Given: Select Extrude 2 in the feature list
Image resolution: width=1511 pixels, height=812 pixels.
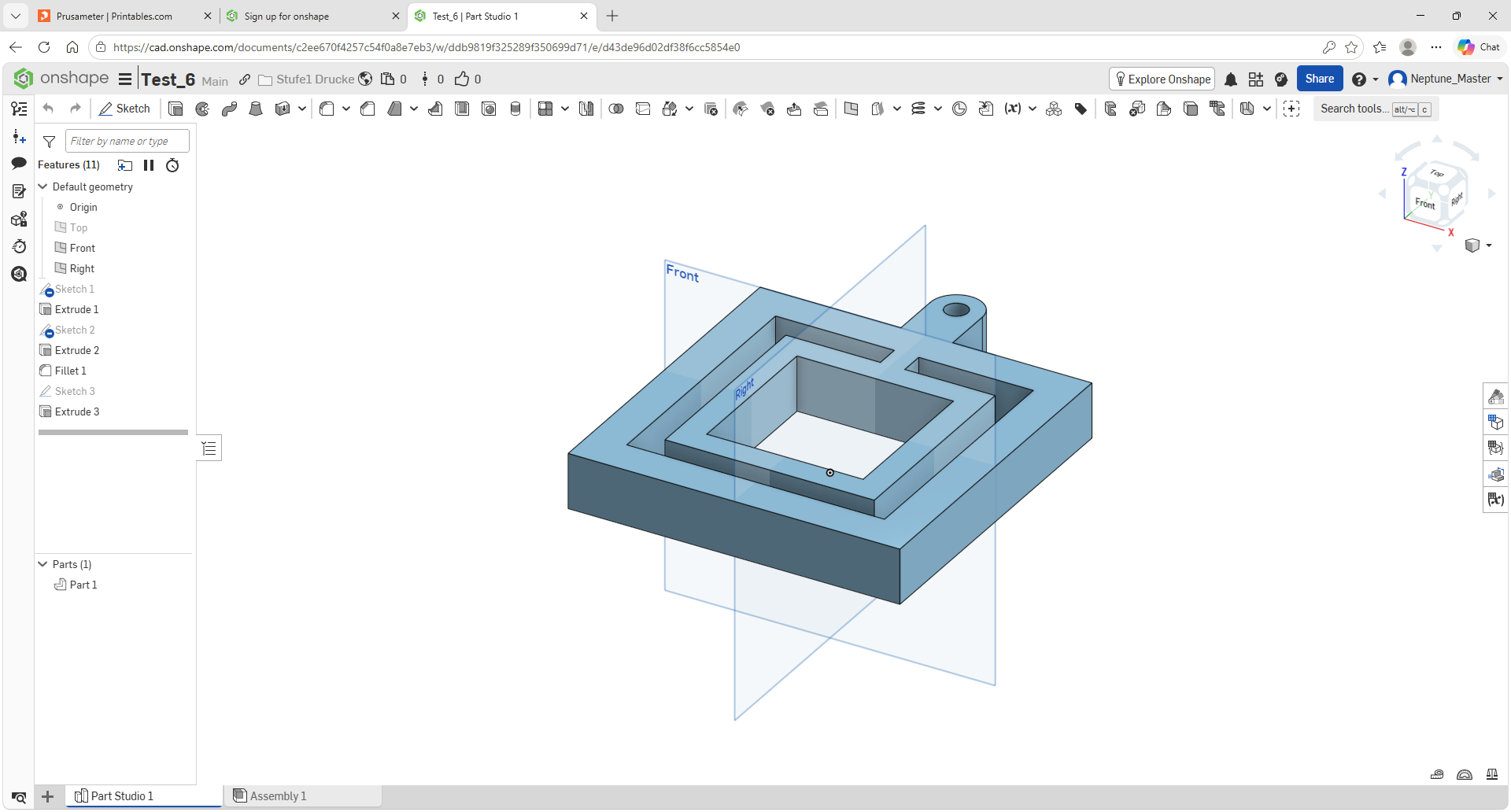Looking at the screenshot, I should [x=77, y=350].
